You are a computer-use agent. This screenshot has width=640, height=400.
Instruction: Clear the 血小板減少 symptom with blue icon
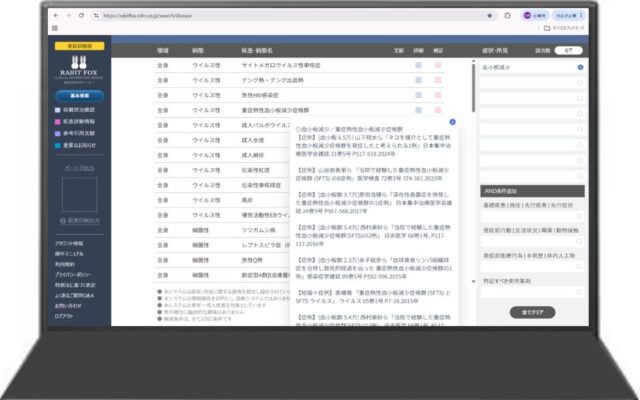pos(580,67)
